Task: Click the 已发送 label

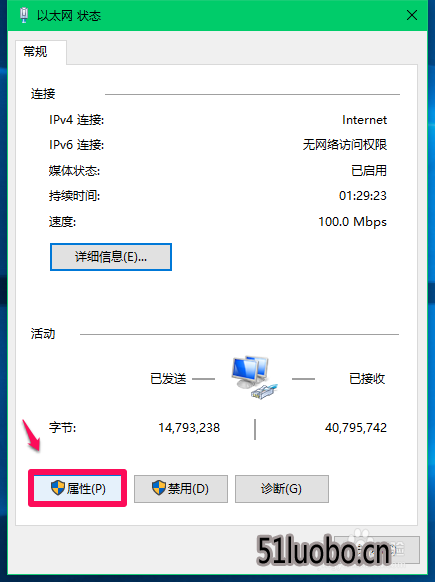Action: coord(168,379)
